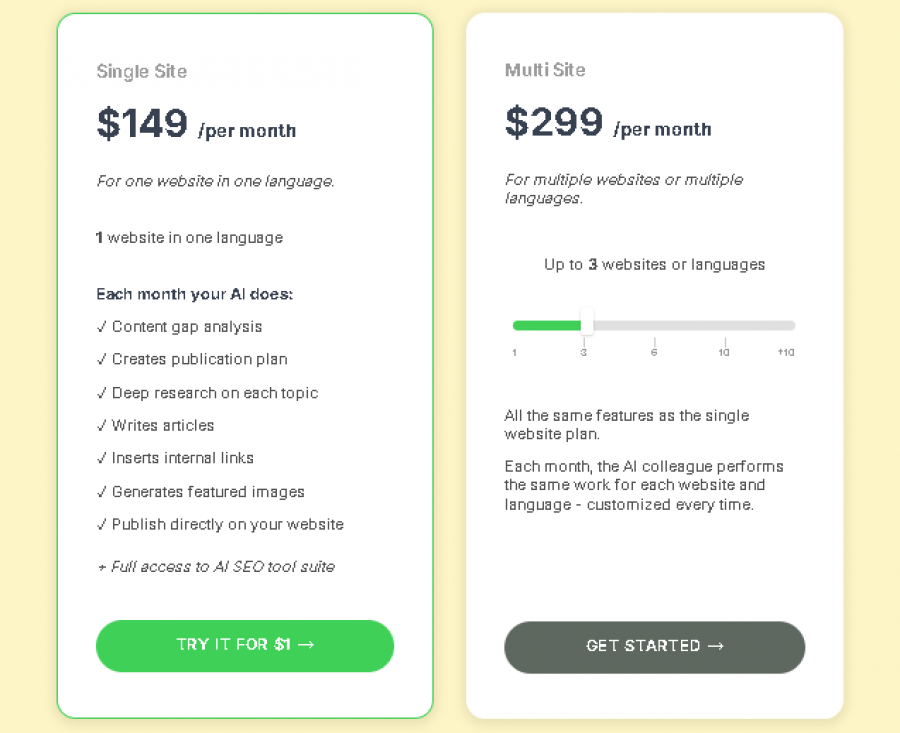Select the 10 tick mark under the slider
Viewport: 900px width, 733px height.
(723, 352)
